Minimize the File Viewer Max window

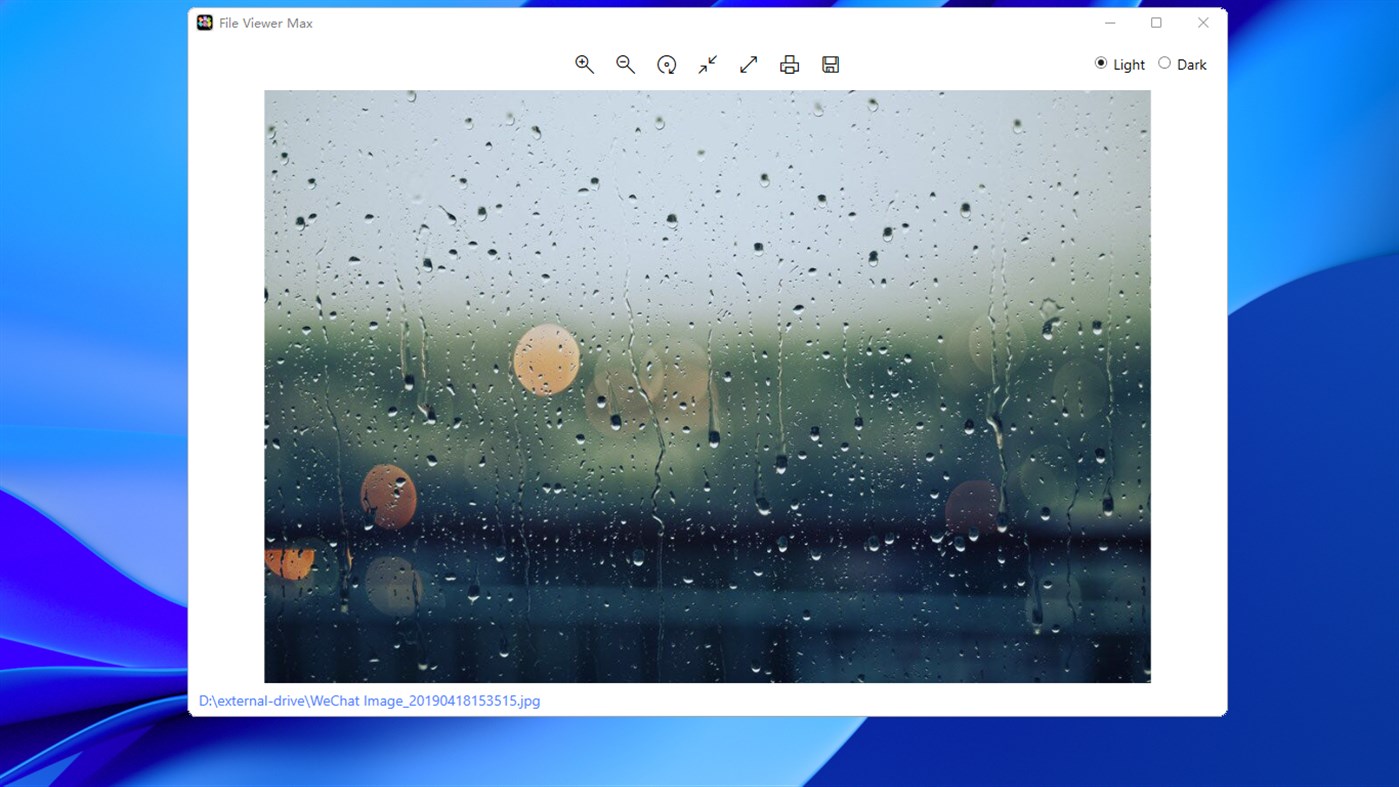tap(1110, 22)
